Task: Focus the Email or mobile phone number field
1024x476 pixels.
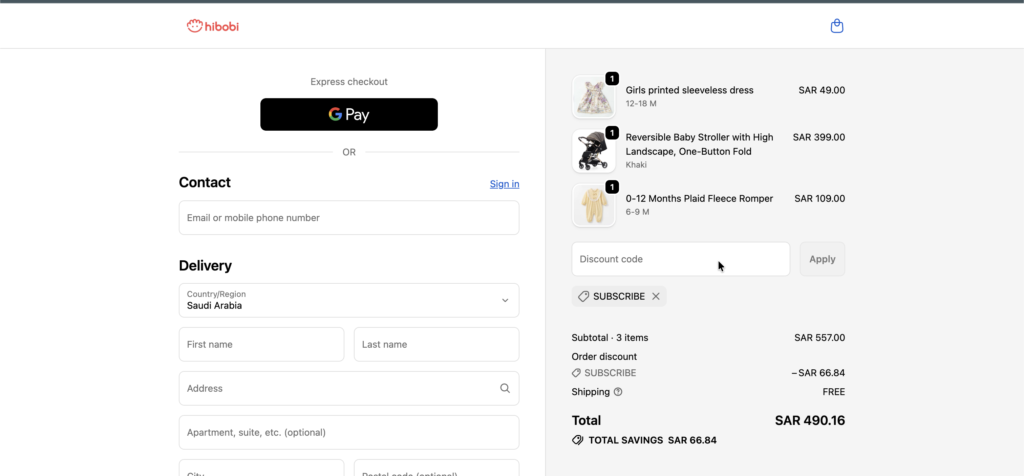Action: click(349, 217)
